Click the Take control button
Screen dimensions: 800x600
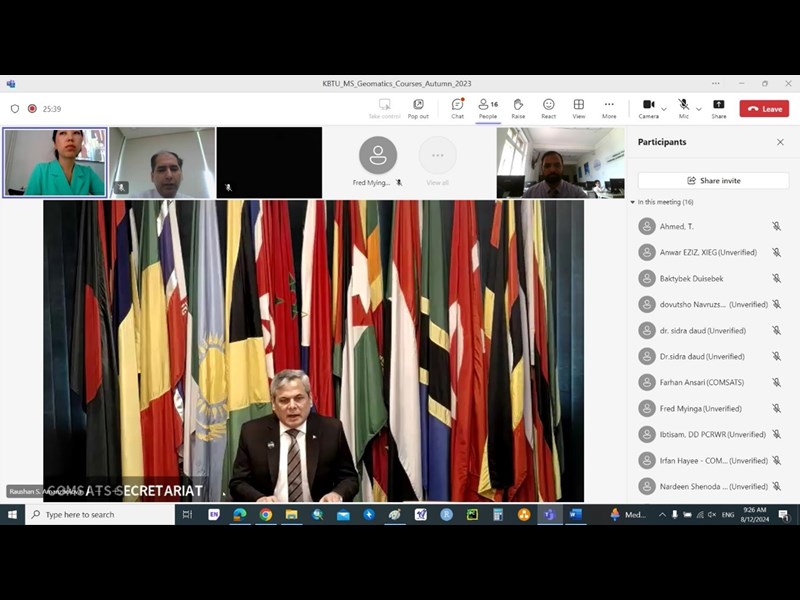[x=384, y=109]
